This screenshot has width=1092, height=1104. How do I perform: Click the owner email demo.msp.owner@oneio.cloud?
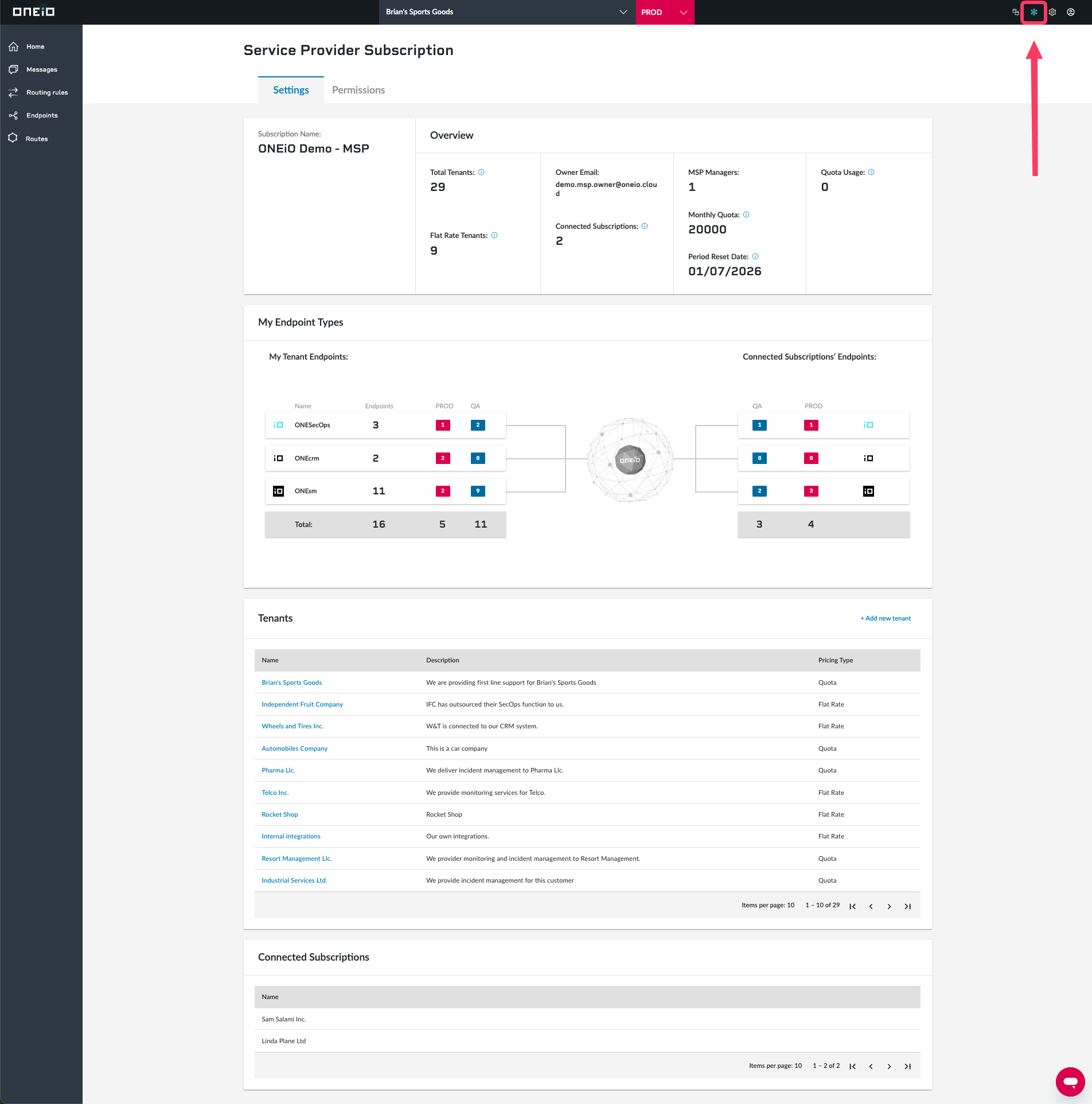(x=606, y=189)
